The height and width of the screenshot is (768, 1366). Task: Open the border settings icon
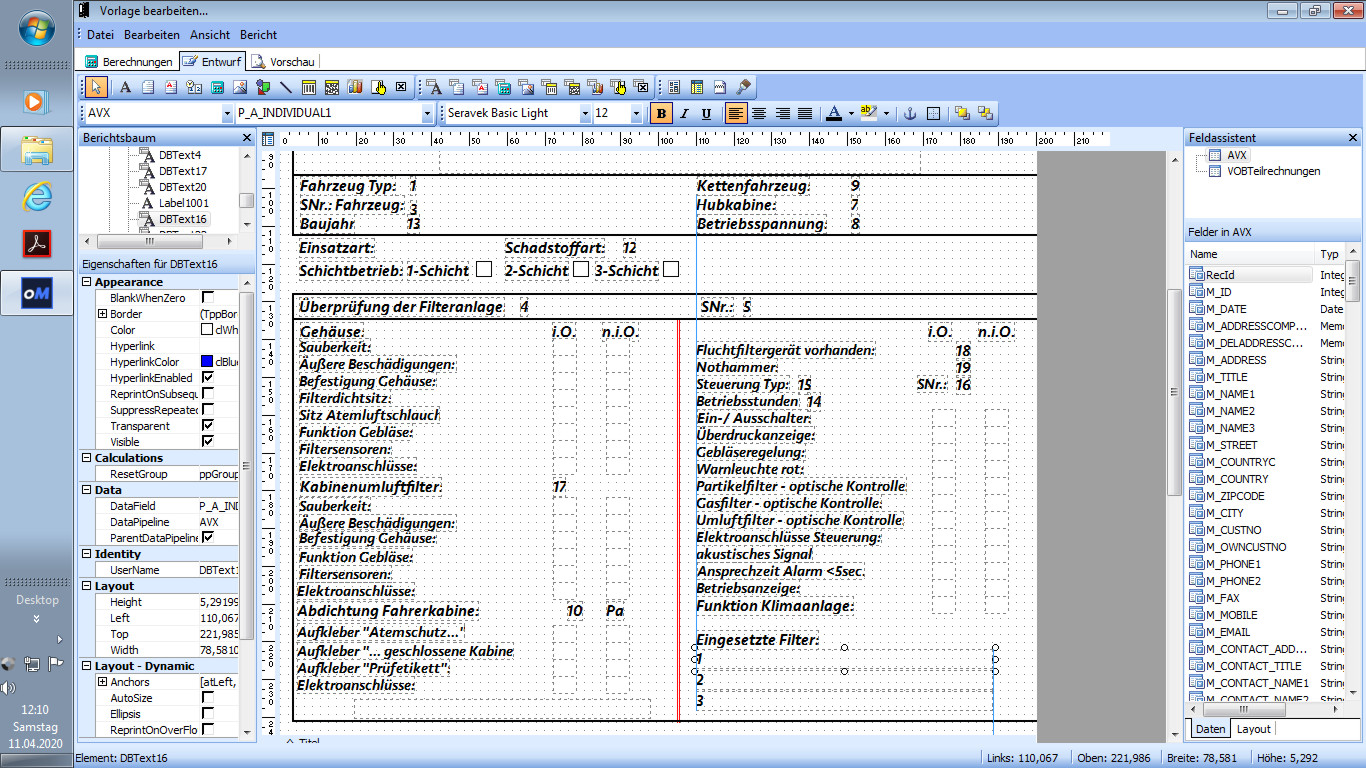pos(933,113)
